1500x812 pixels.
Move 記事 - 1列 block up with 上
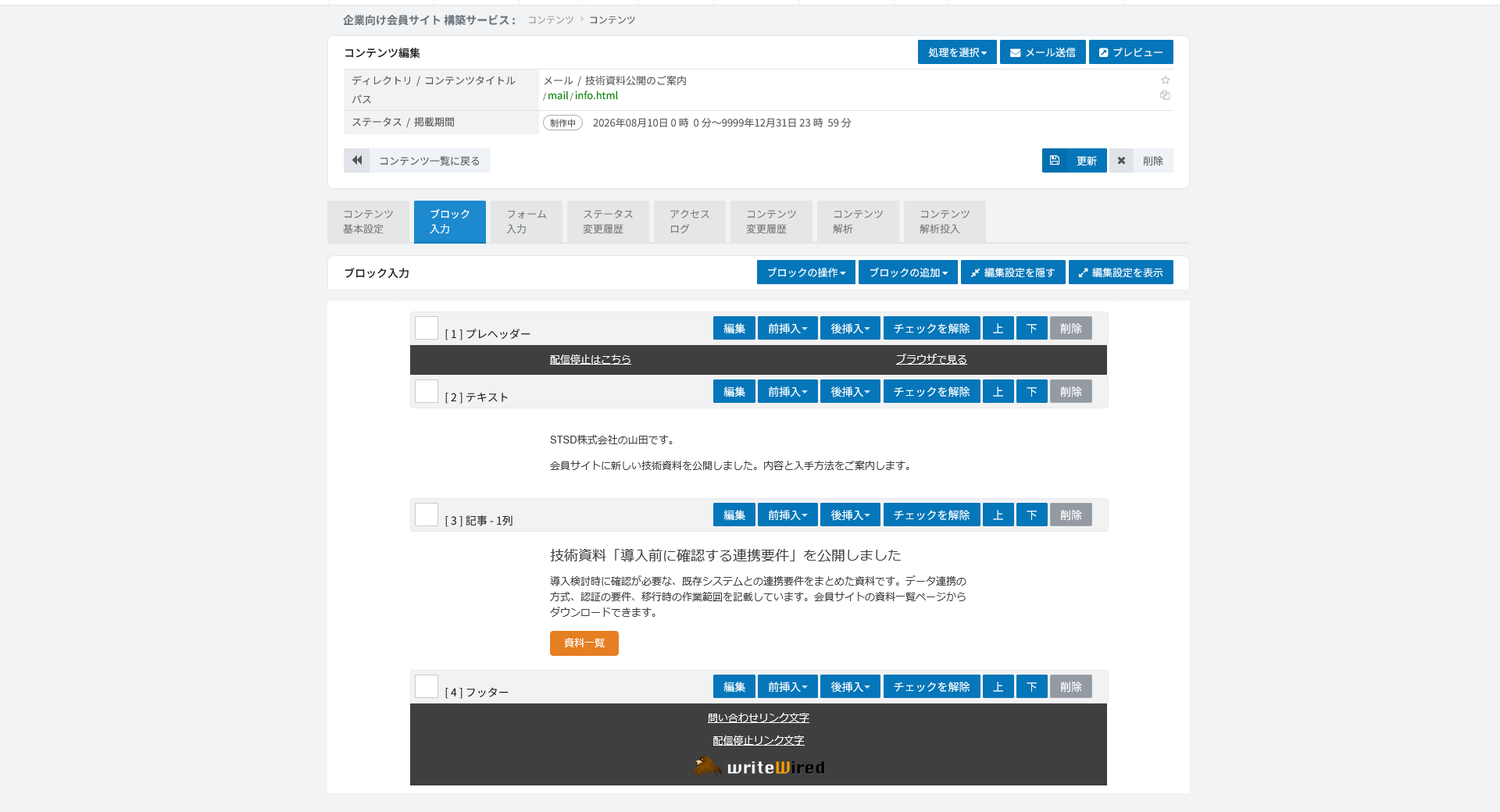point(998,515)
